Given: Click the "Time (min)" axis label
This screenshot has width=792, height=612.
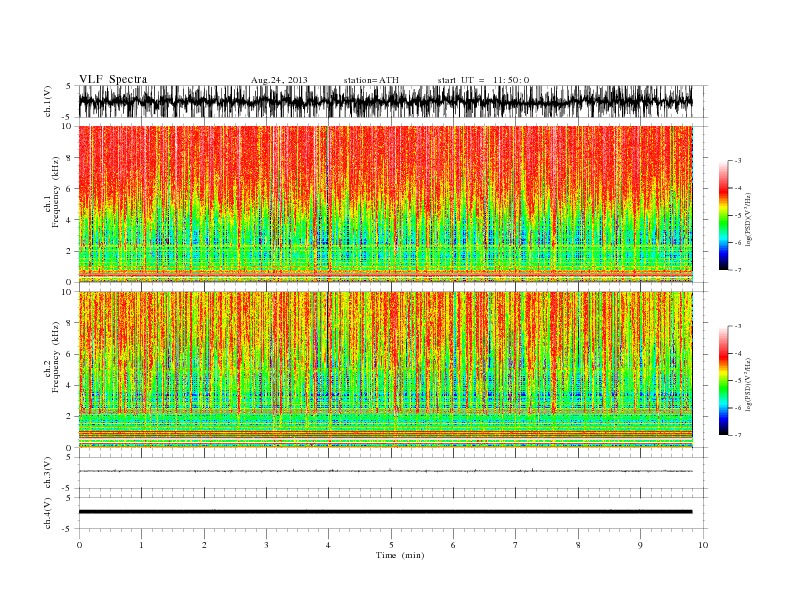Looking at the screenshot, I should 400,555.
